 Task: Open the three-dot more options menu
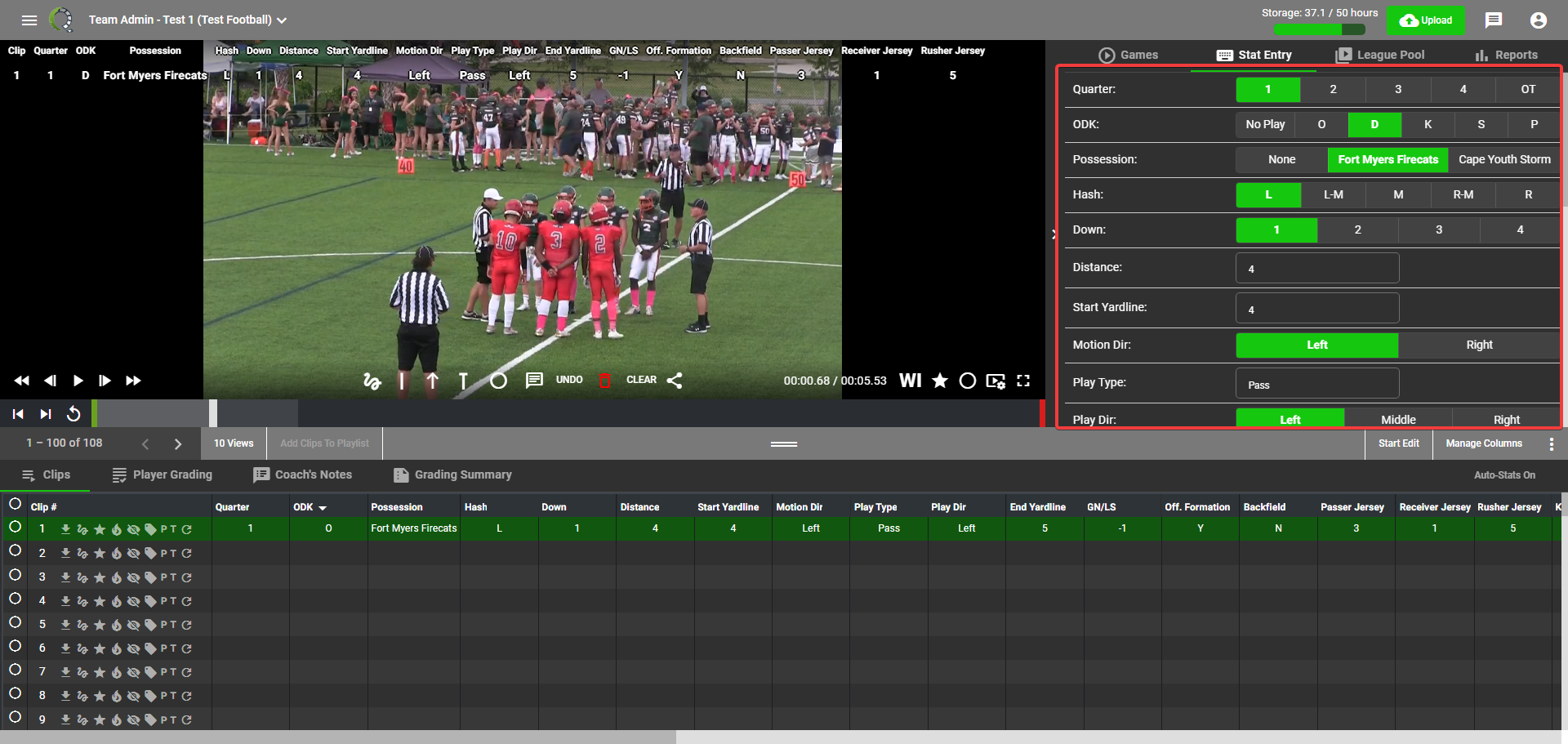pyautogui.click(x=1552, y=444)
